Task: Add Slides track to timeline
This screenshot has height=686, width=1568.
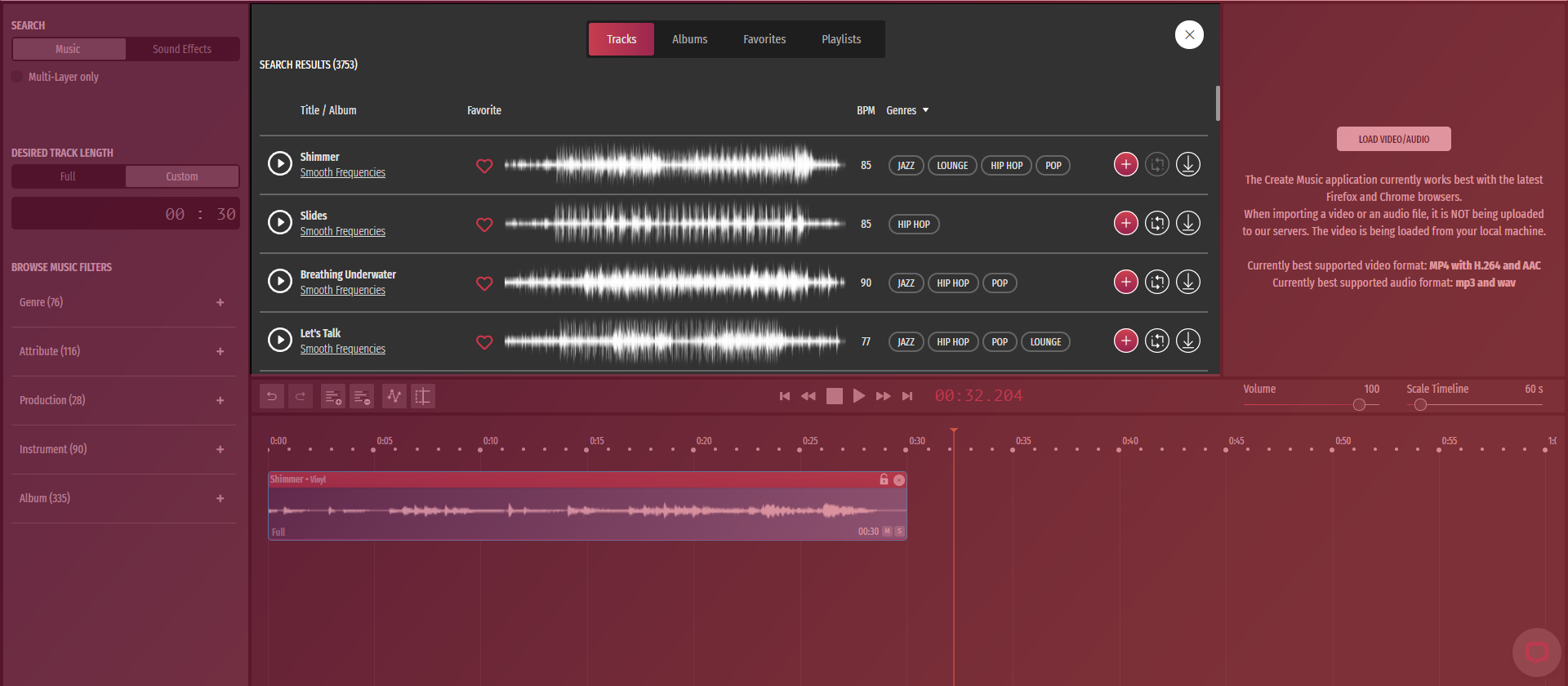Action: [1126, 223]
